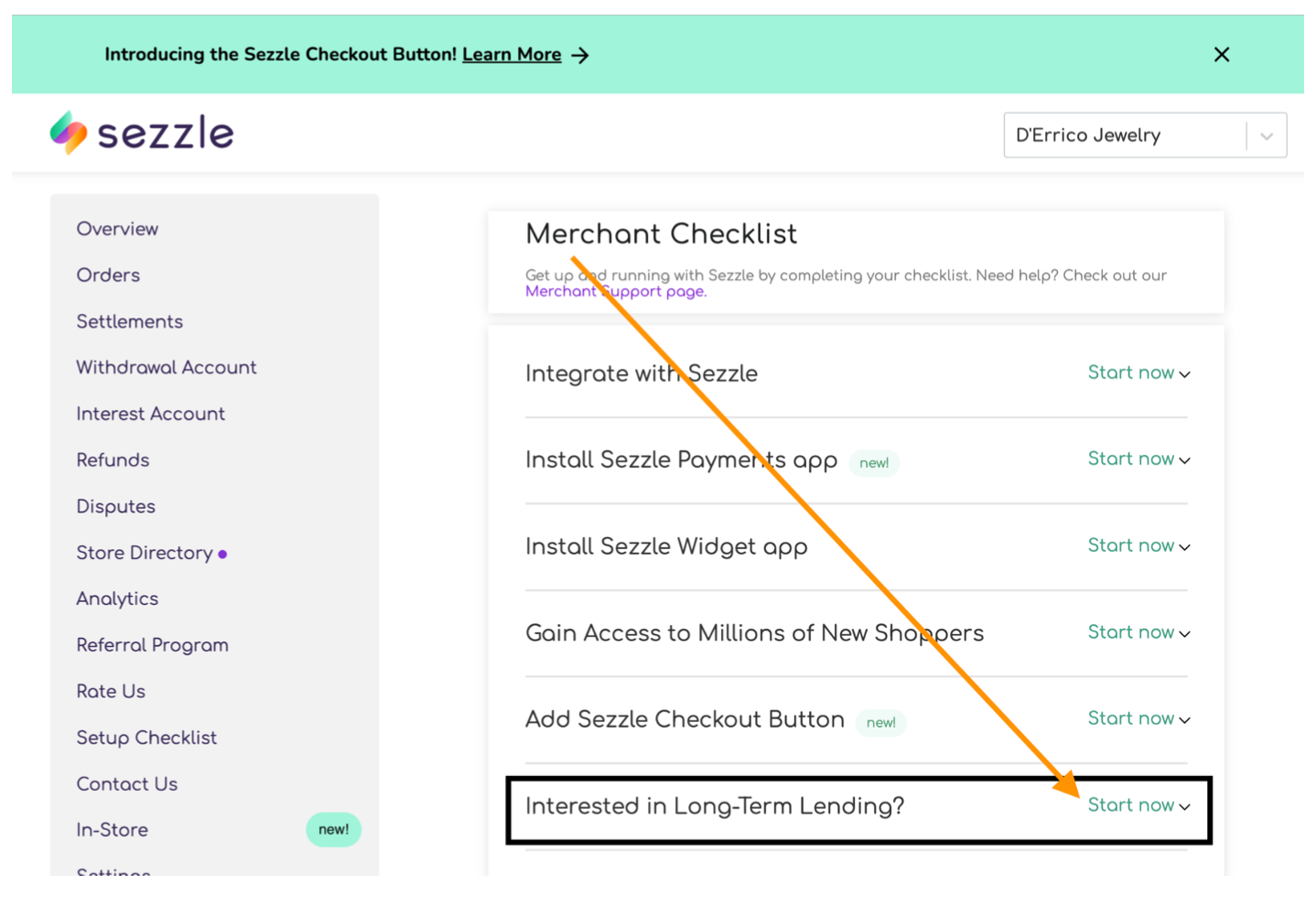Go to Overview in the sidebar
This screenshot has width=1316, height=917.
point(117,229)
